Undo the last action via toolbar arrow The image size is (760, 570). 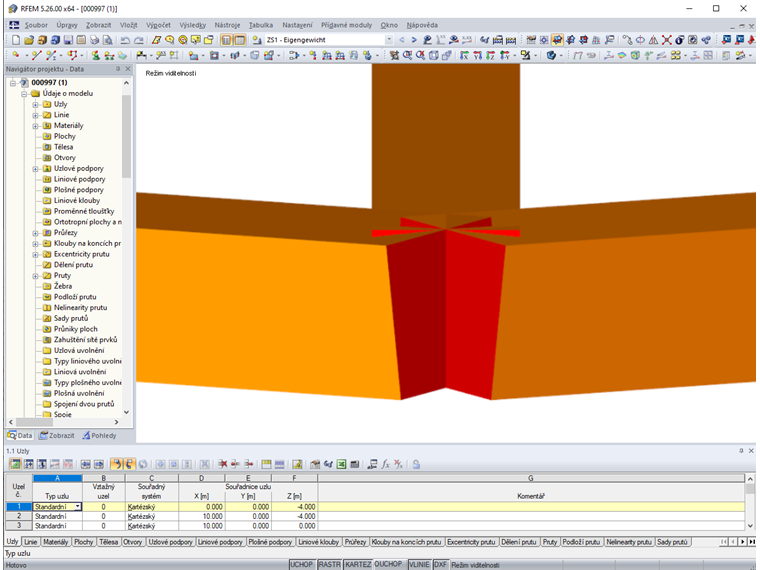coord(125,40)
